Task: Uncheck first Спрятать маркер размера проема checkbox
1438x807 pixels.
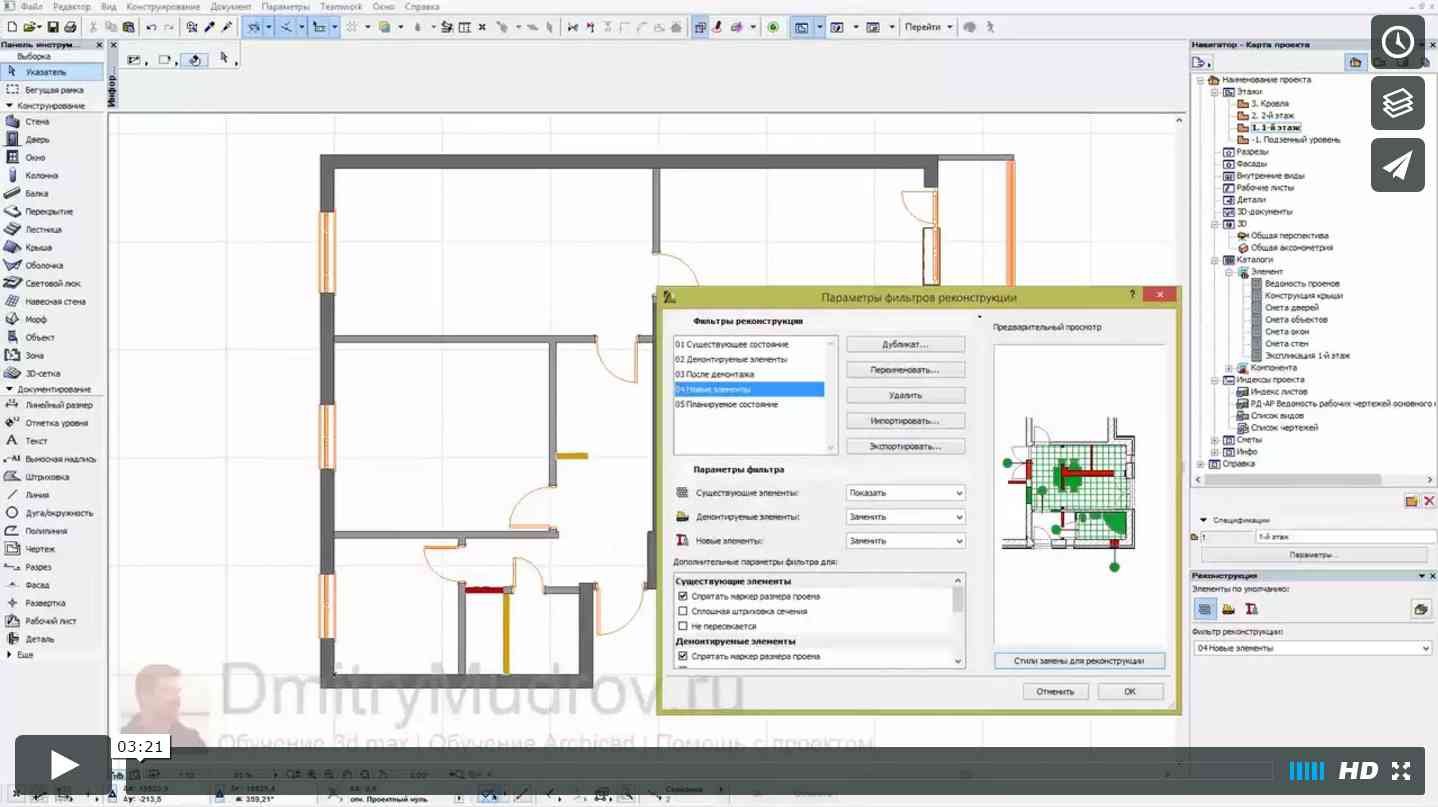Action: pyautogui.click(x=683, y=596)
